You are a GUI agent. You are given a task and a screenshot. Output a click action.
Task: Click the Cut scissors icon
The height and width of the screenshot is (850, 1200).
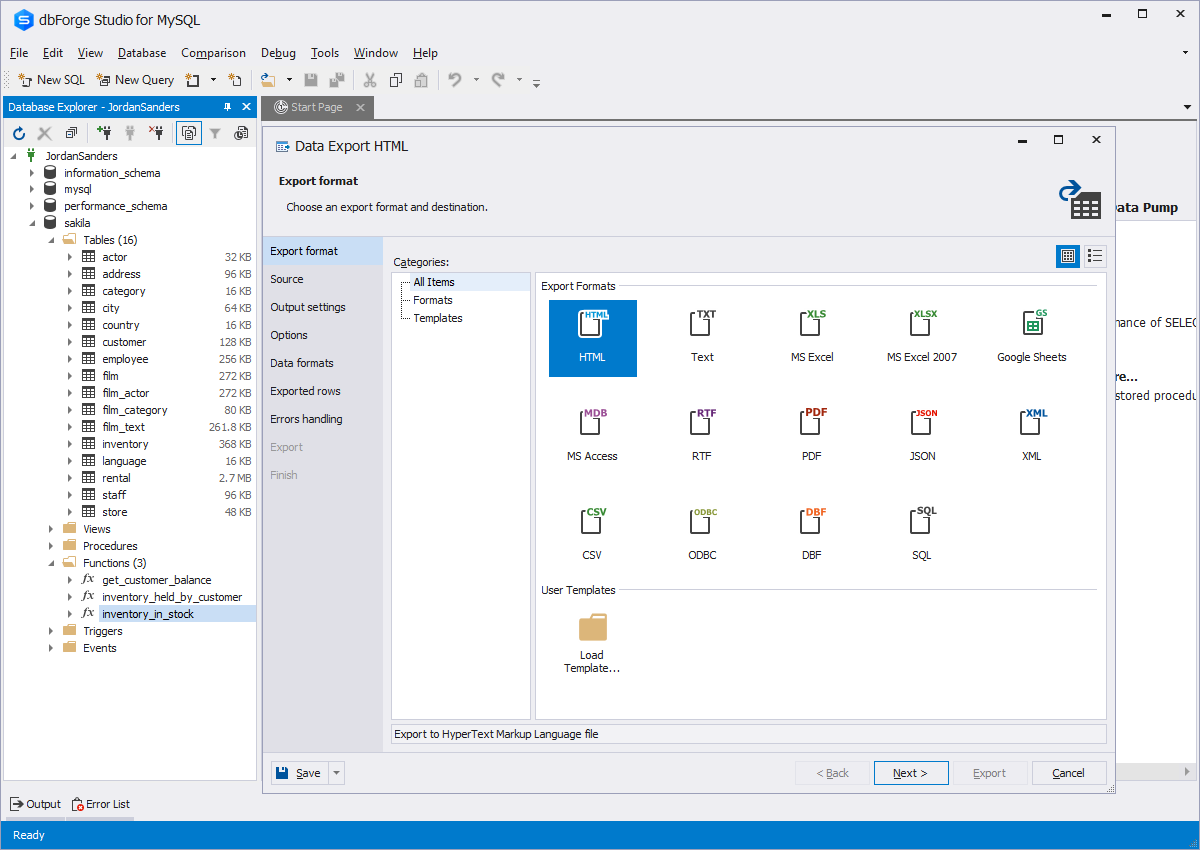[x=369, y=80]
